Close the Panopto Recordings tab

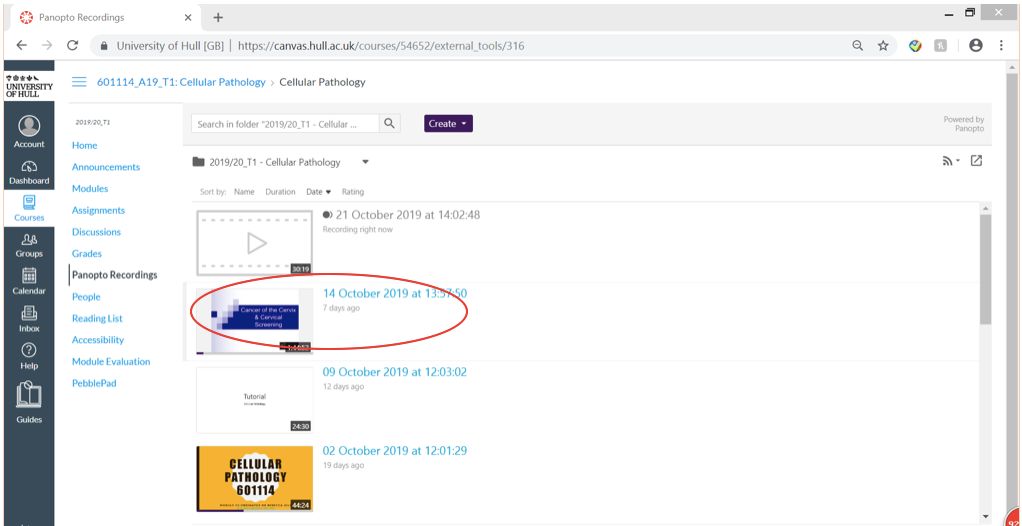(188, 18)
